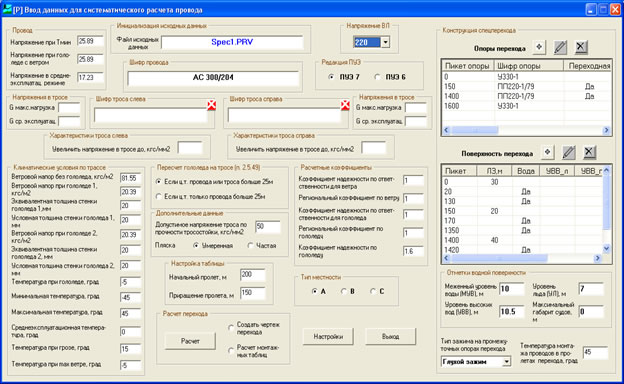Open clamp type 'Глухой зажим' dropdown

pos(506,362)
